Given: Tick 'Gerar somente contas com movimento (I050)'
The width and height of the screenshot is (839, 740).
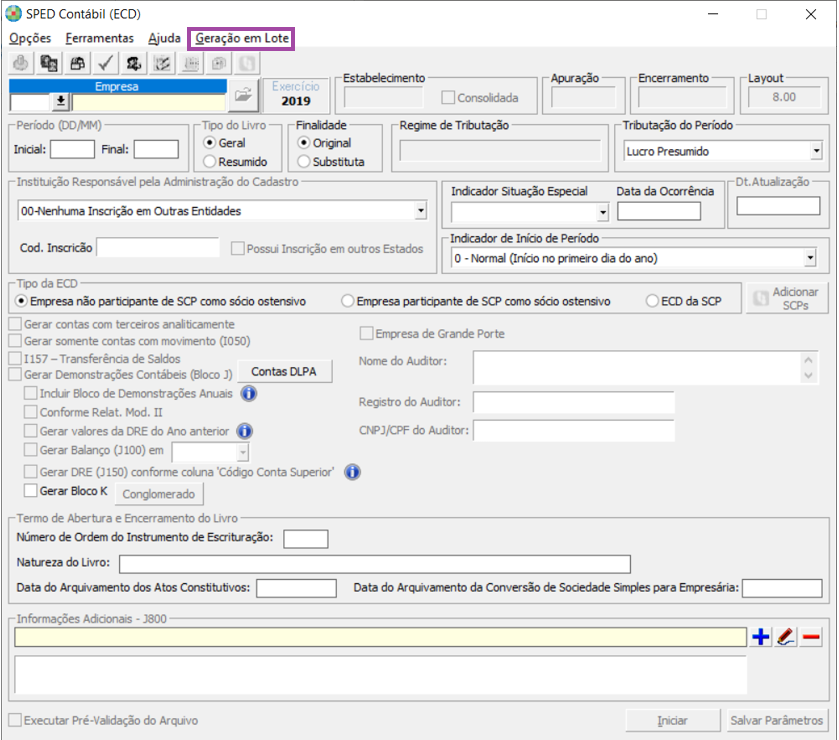Looking at the screenshot, I should click(x=15, y=341).
